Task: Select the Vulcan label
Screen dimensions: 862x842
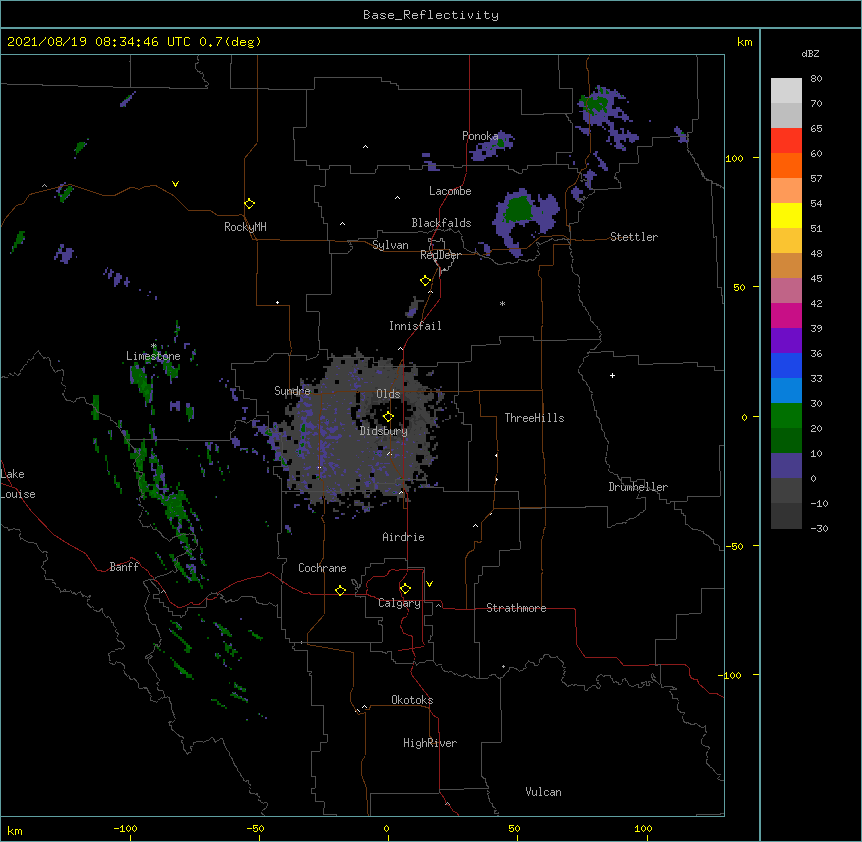Action: click(x=543, y=792)
